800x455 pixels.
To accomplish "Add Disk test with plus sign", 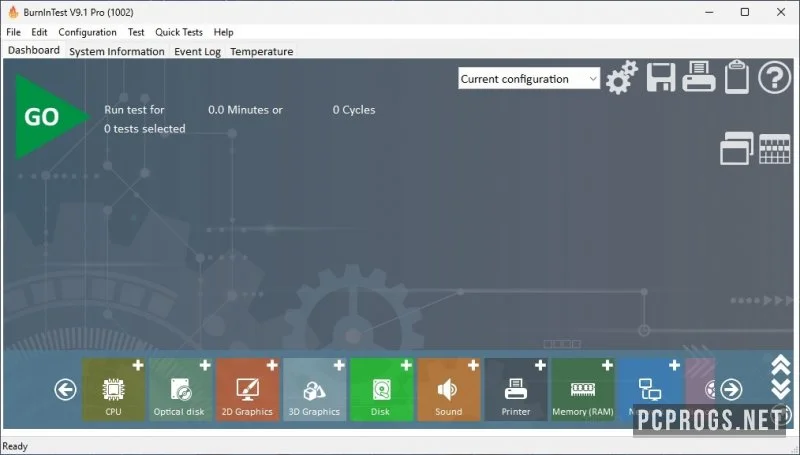I will click(406, 365).
